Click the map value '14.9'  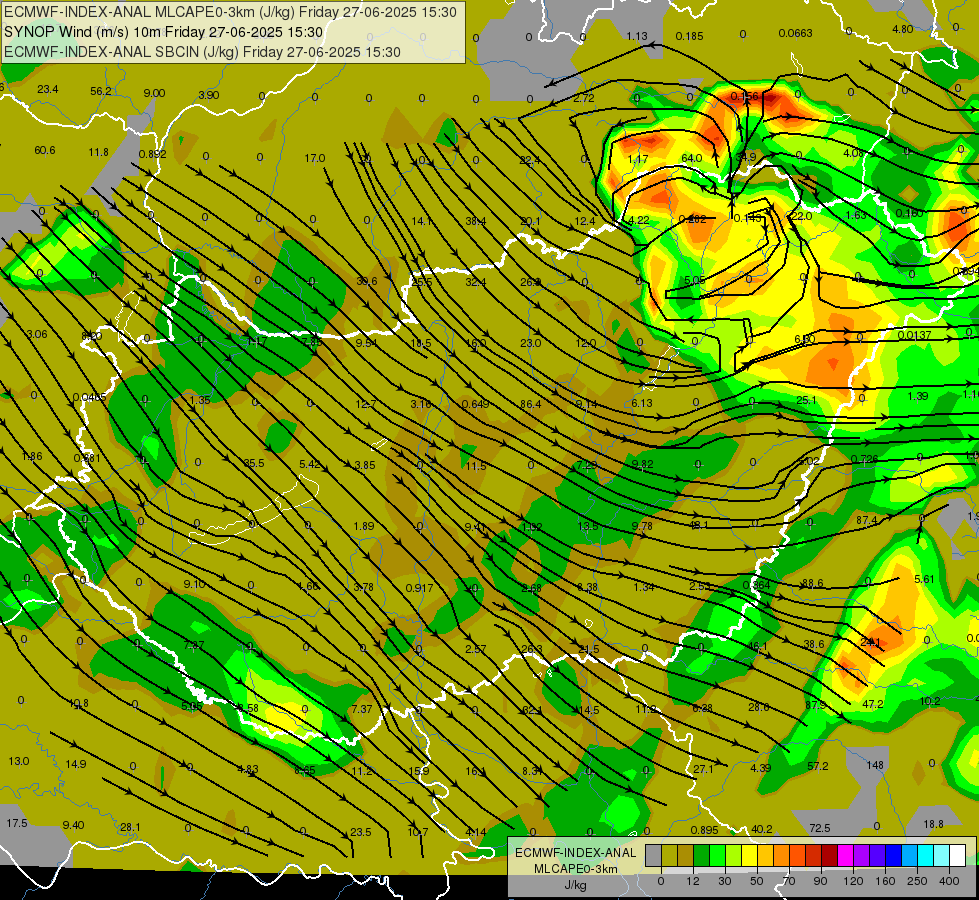point(76,764)
